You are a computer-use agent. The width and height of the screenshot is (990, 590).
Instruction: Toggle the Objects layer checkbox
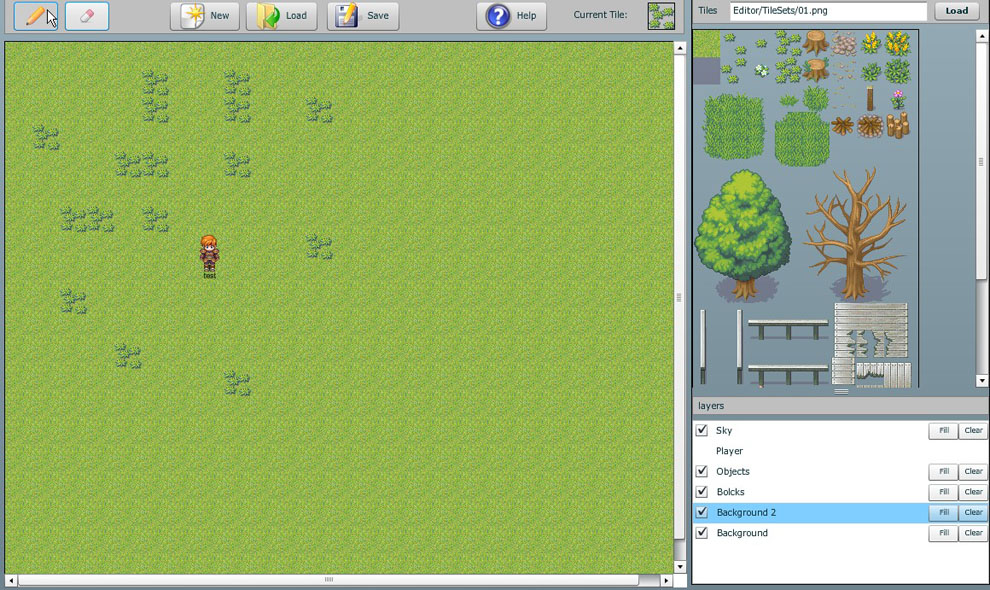[702, 472]
